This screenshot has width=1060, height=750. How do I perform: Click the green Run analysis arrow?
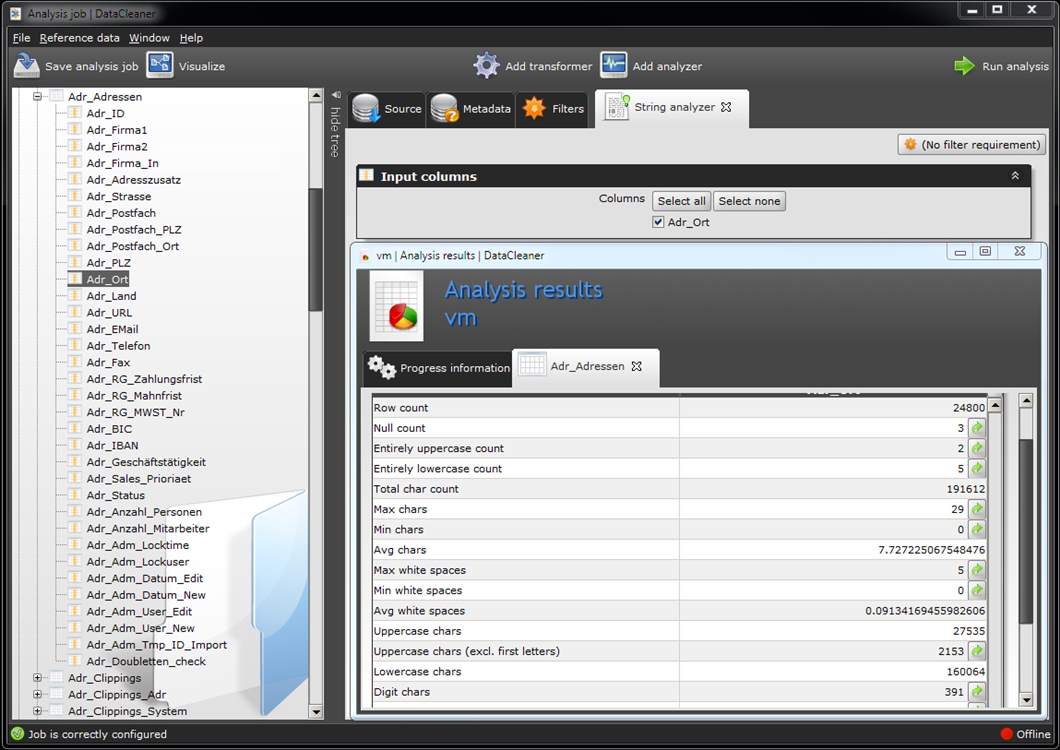coord(964,66)
